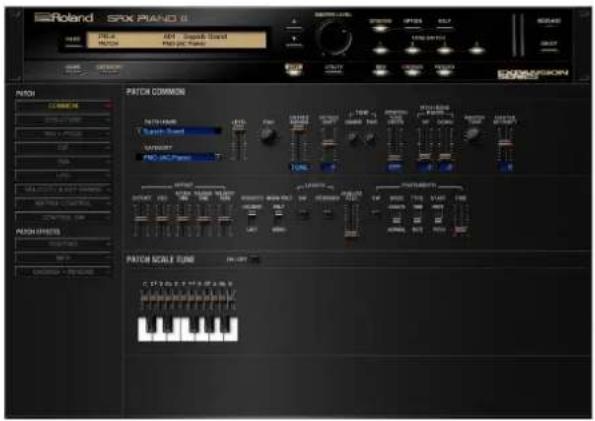595x421 pixels.
Task: Toggle TONE SWITCH 4
Action: [477, 49]
